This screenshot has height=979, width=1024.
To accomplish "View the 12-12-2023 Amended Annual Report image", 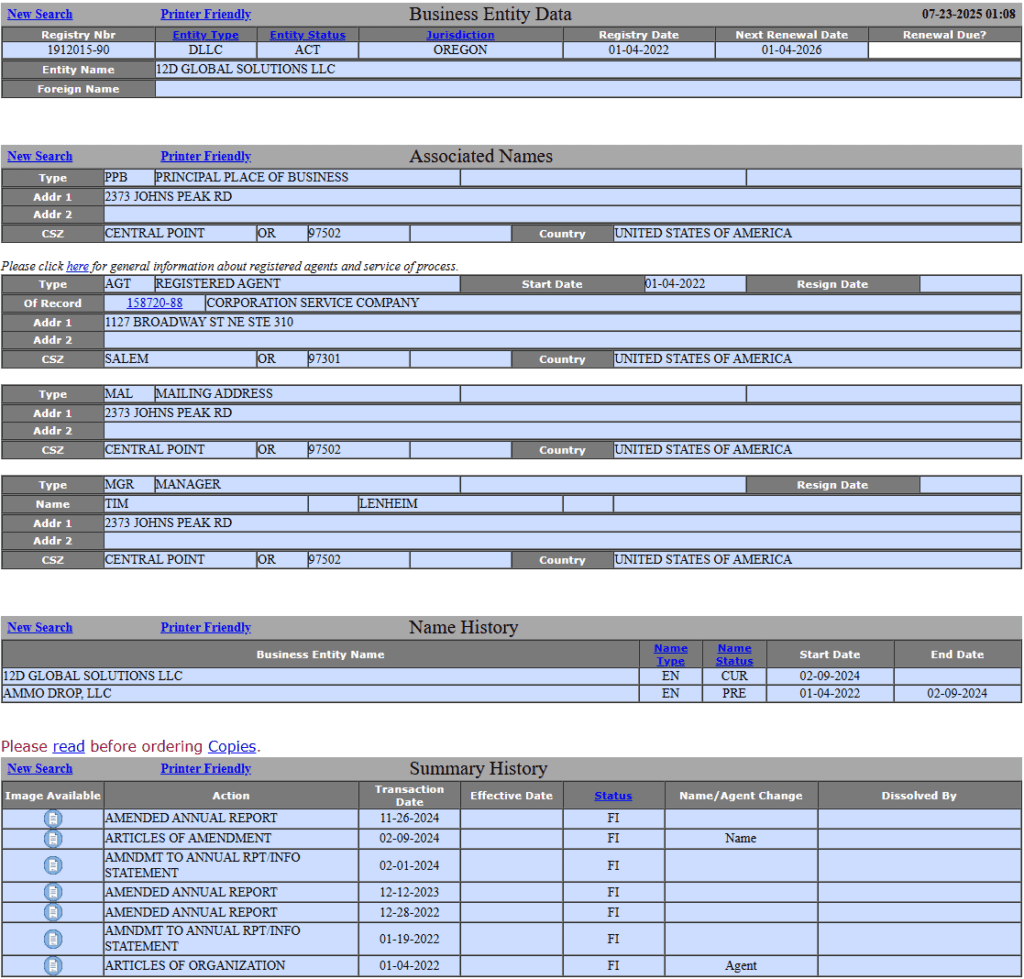I will tap(52, 891).
